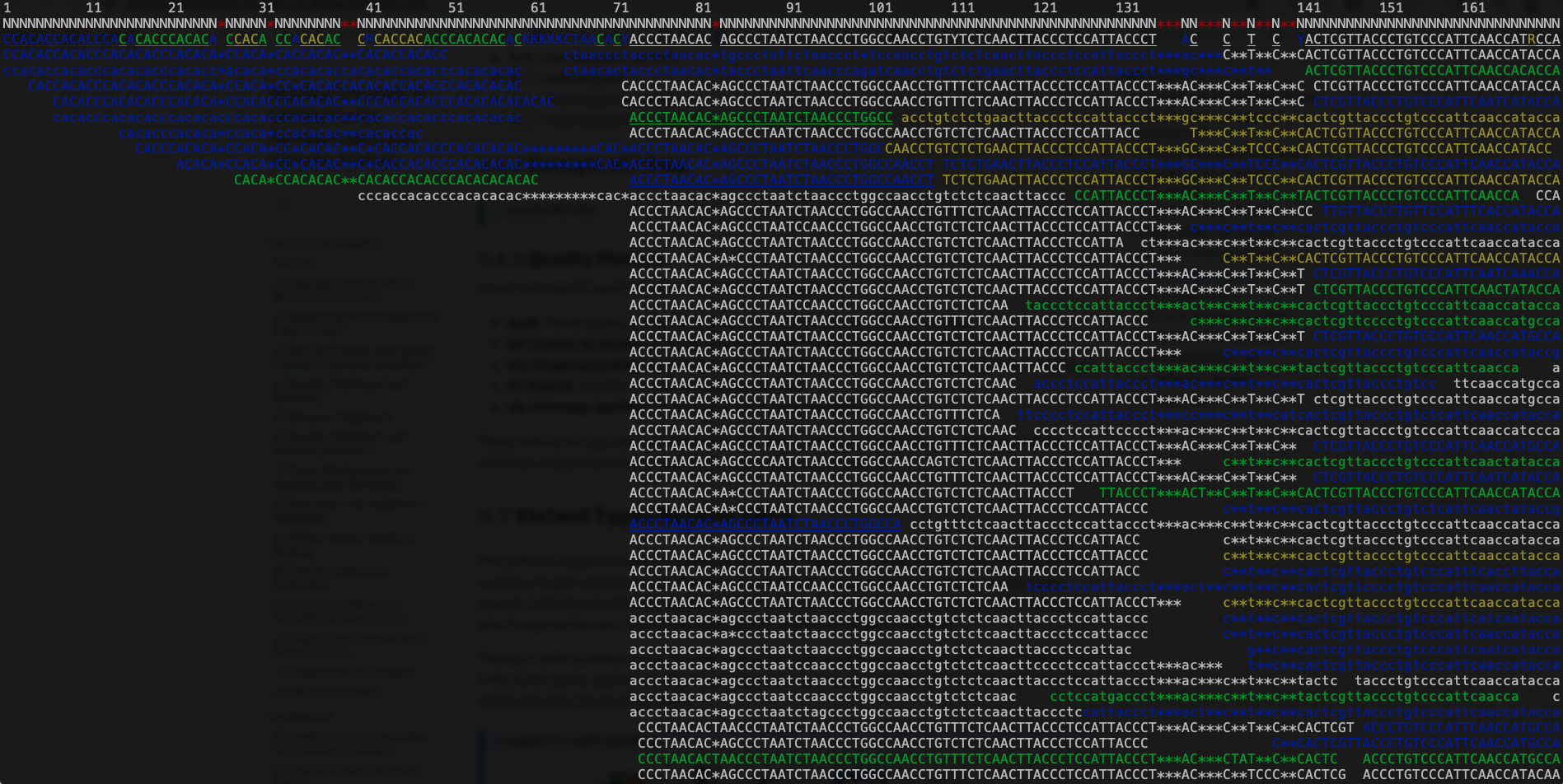Click bottom read fragment ACCCTGTCCCATTCAACCATACAA
This screenshot has height=784, width=1563.
coord(1462,774)
